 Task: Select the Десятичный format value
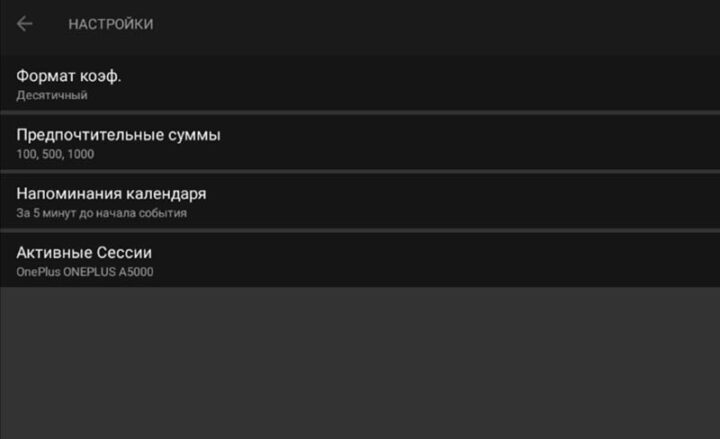(x=52, y=96)
